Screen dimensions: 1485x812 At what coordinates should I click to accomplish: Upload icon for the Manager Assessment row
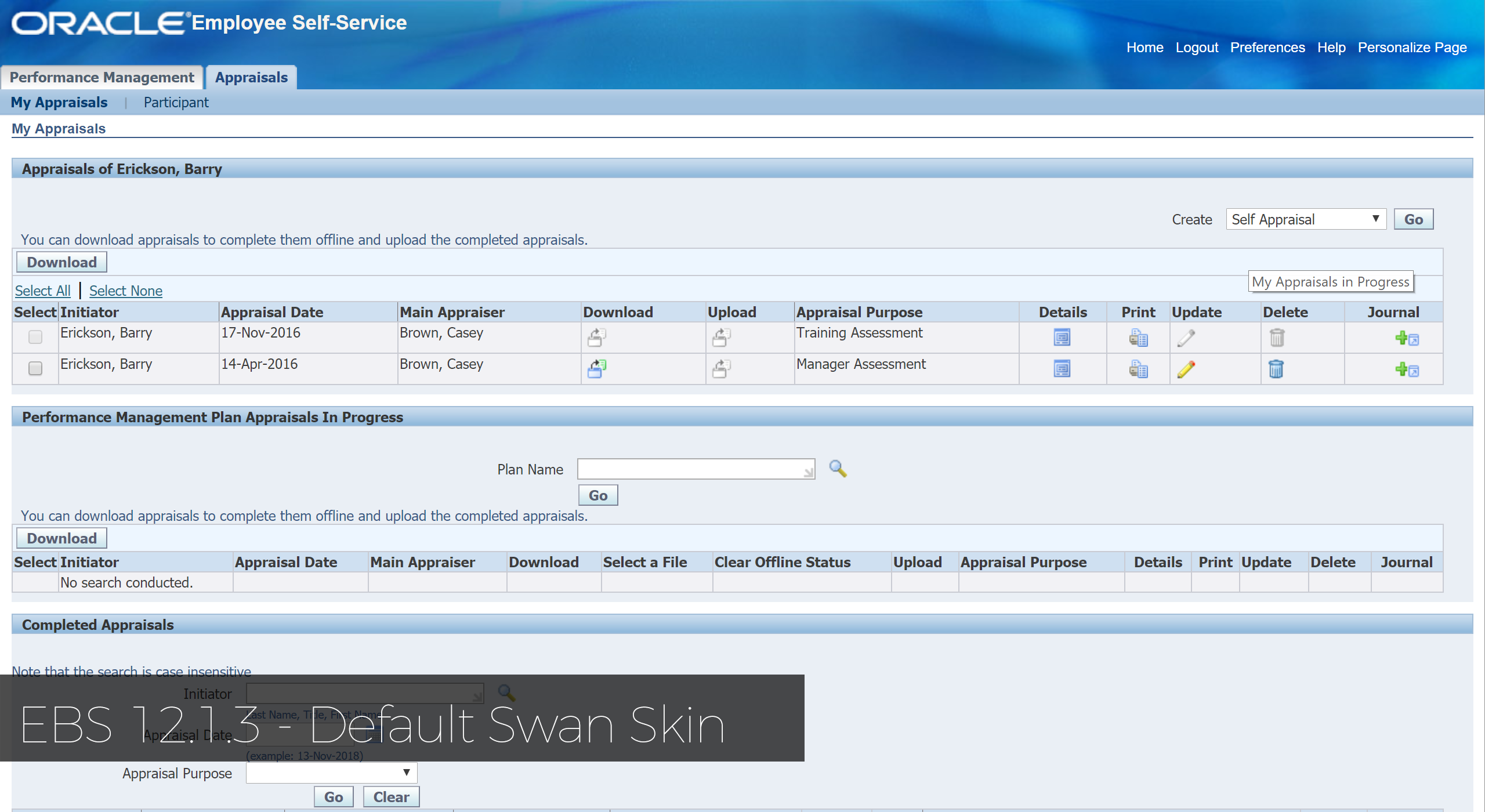[x=721, y=369]
